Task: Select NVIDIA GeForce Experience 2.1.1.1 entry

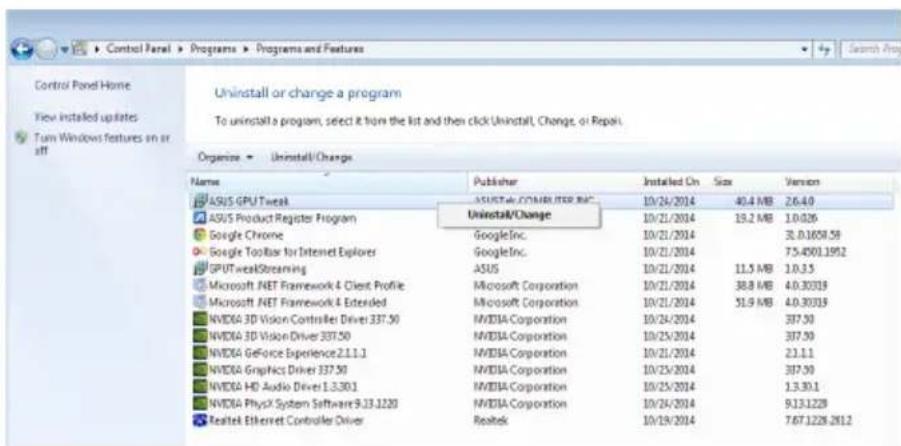Action: [x=287, y=353]
